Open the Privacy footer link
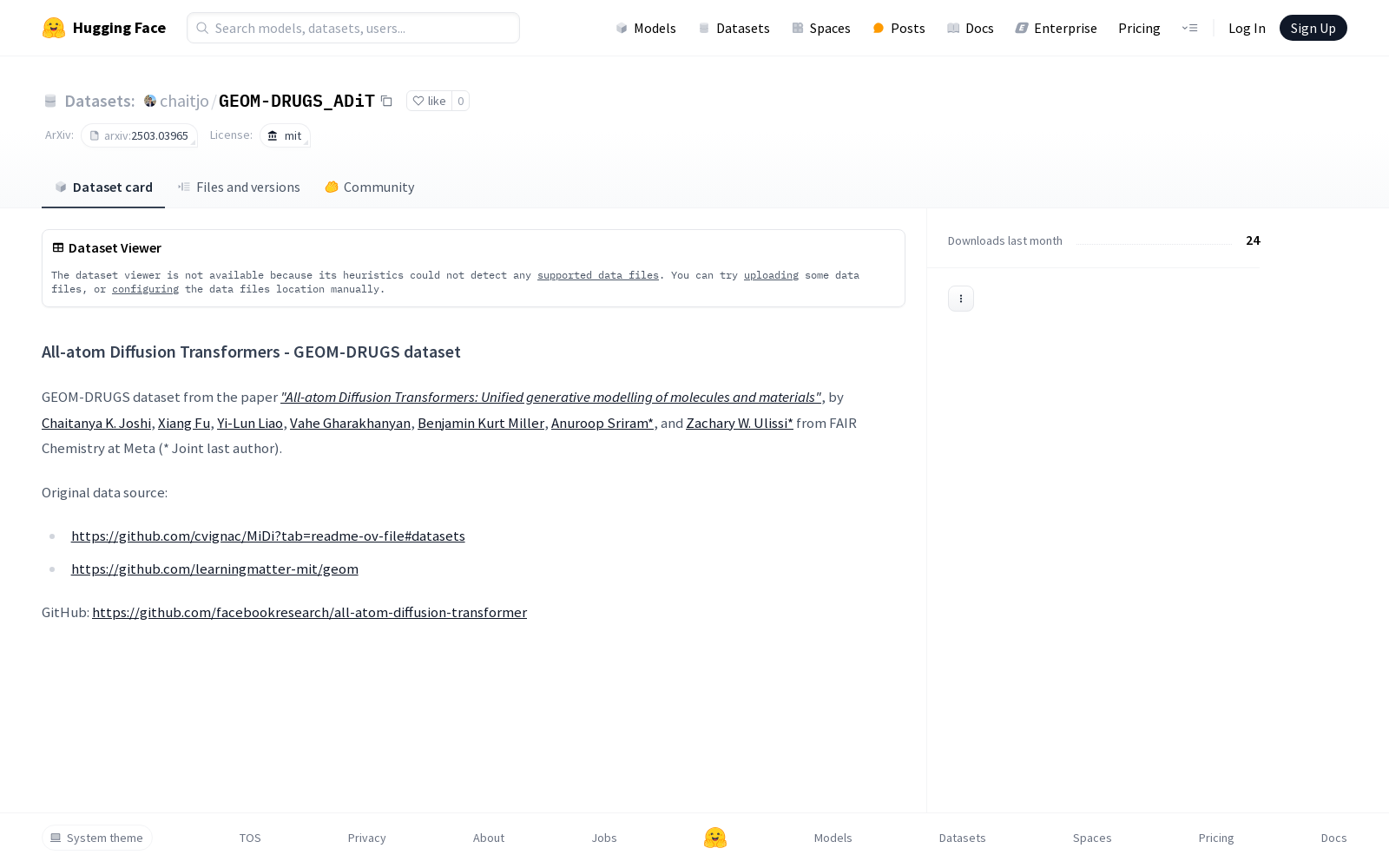The height and width of the screenshot is (868, 1389). tap(367, 838)
